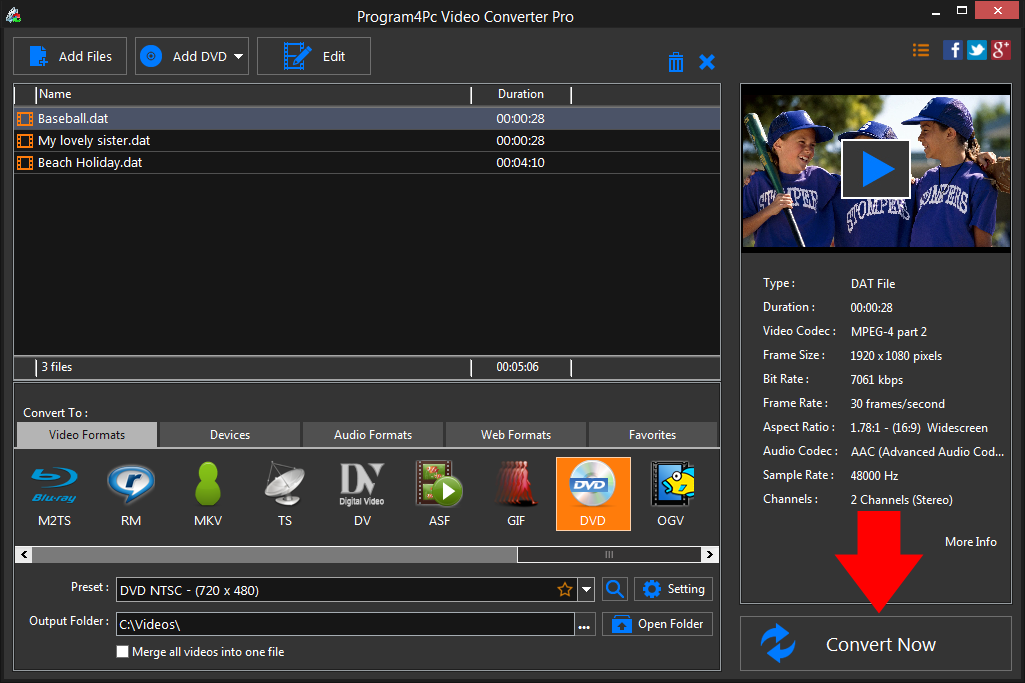
Task: Click the output folder browse ellipsis button
Action: 585,625
